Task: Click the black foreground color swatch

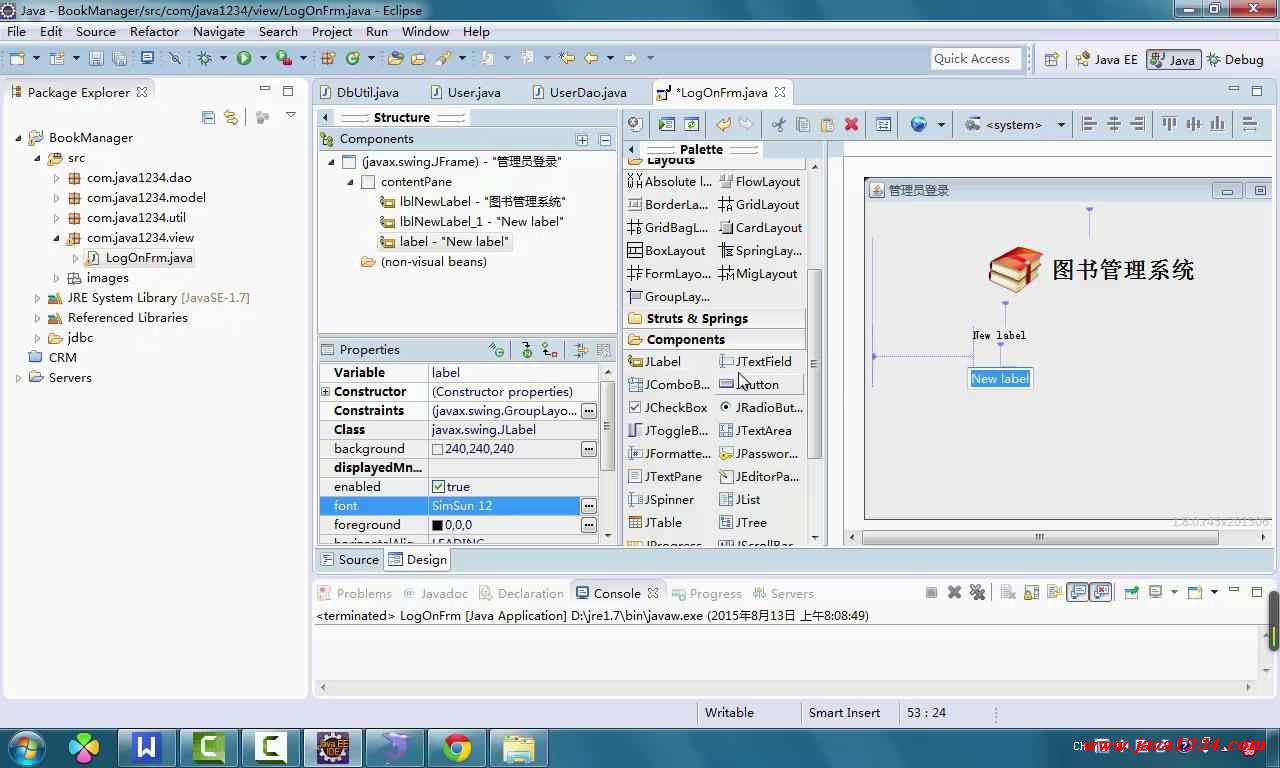Action: [x=437, y=525]
